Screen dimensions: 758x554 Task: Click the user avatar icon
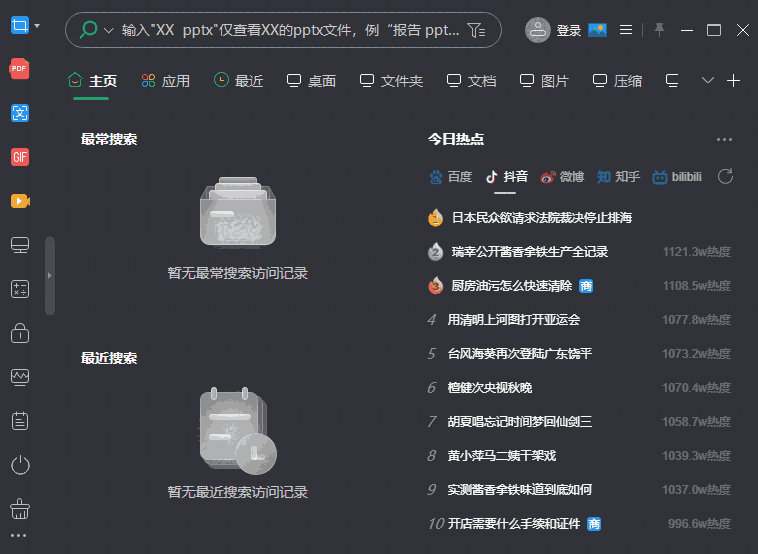pos(538,30)
